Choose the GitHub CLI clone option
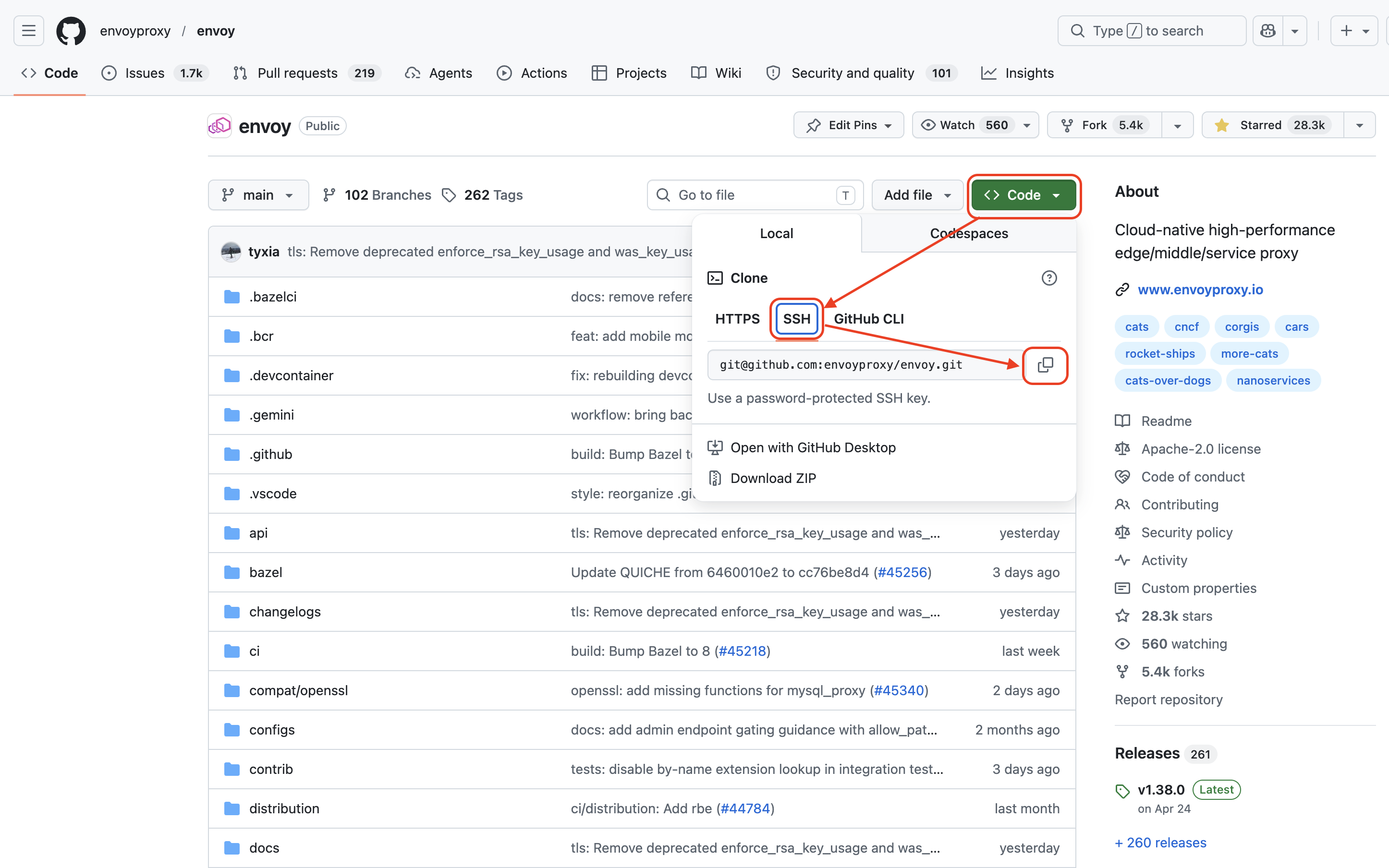 [869, 319]
